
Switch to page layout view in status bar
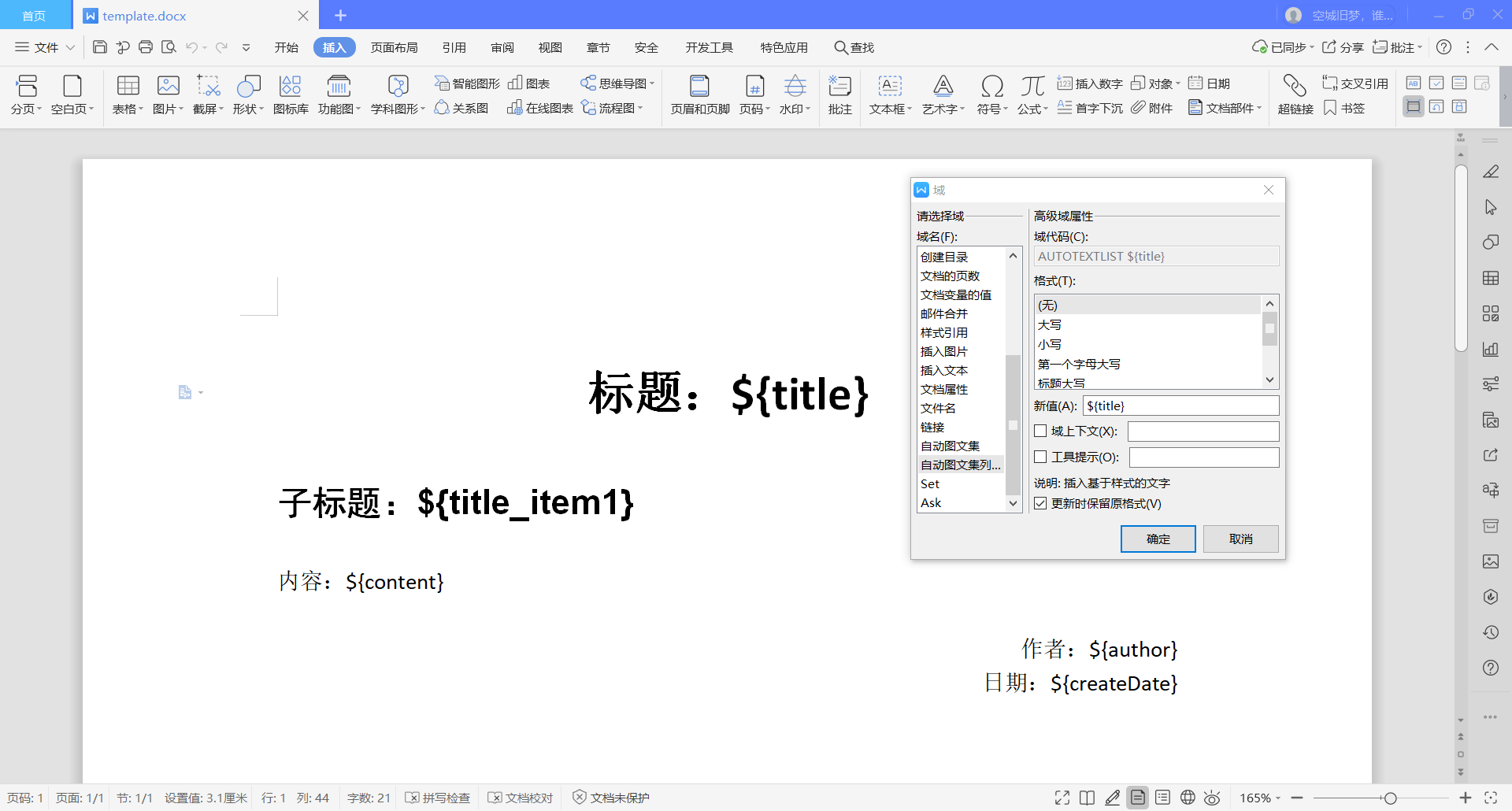click(x=1138, y=798)
